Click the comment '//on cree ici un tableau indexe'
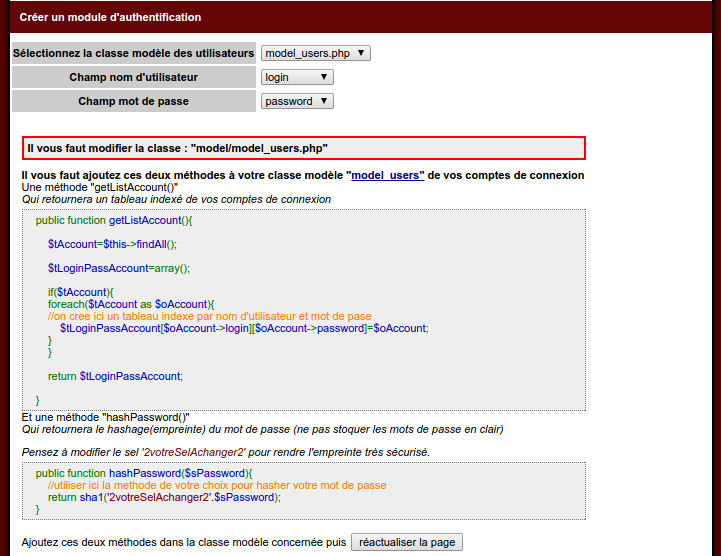 click(x=209, y=316)
